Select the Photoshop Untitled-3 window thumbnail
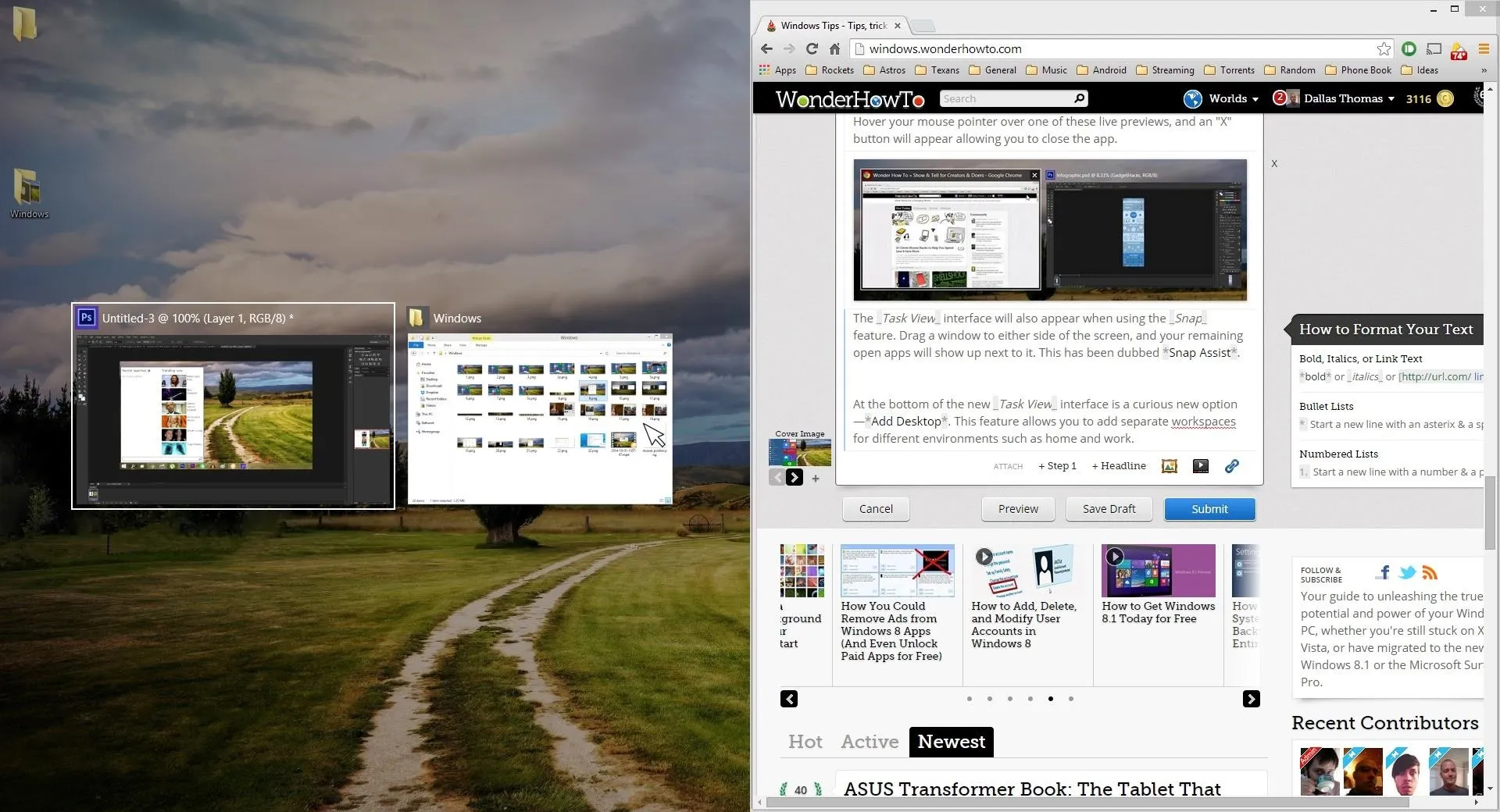1500x812 pixels. click(x=233, y=406)
